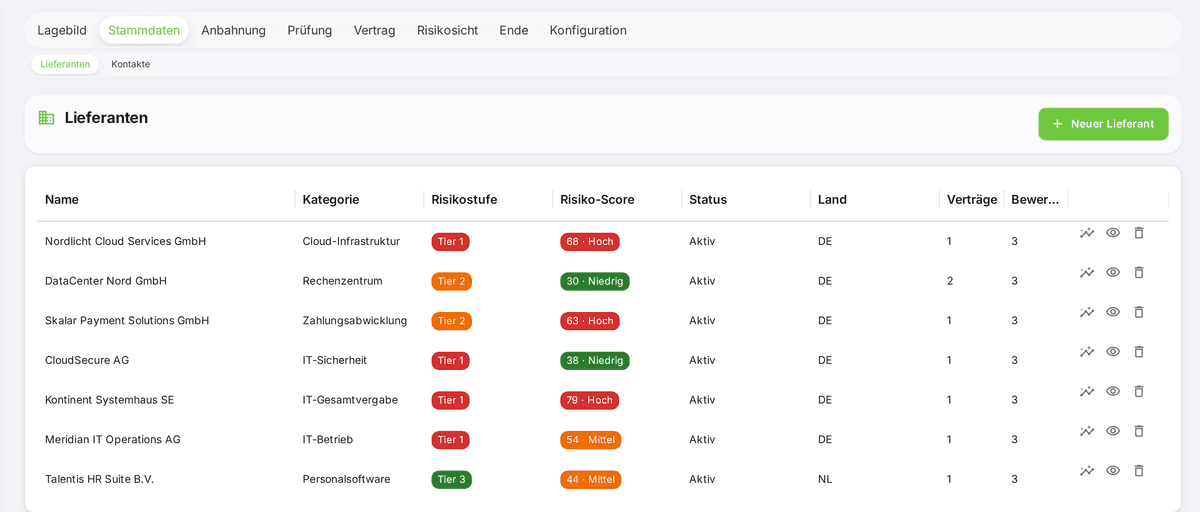Viewport: 1200px width, 512px height.
Task: Sort by Risikostufe column header
Action: 464,199
